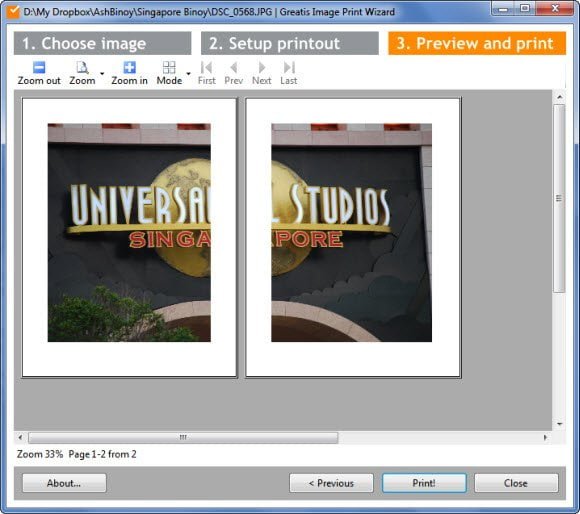
Task: Click the Zoom in plus icon
Action: (x=129, y=67)
